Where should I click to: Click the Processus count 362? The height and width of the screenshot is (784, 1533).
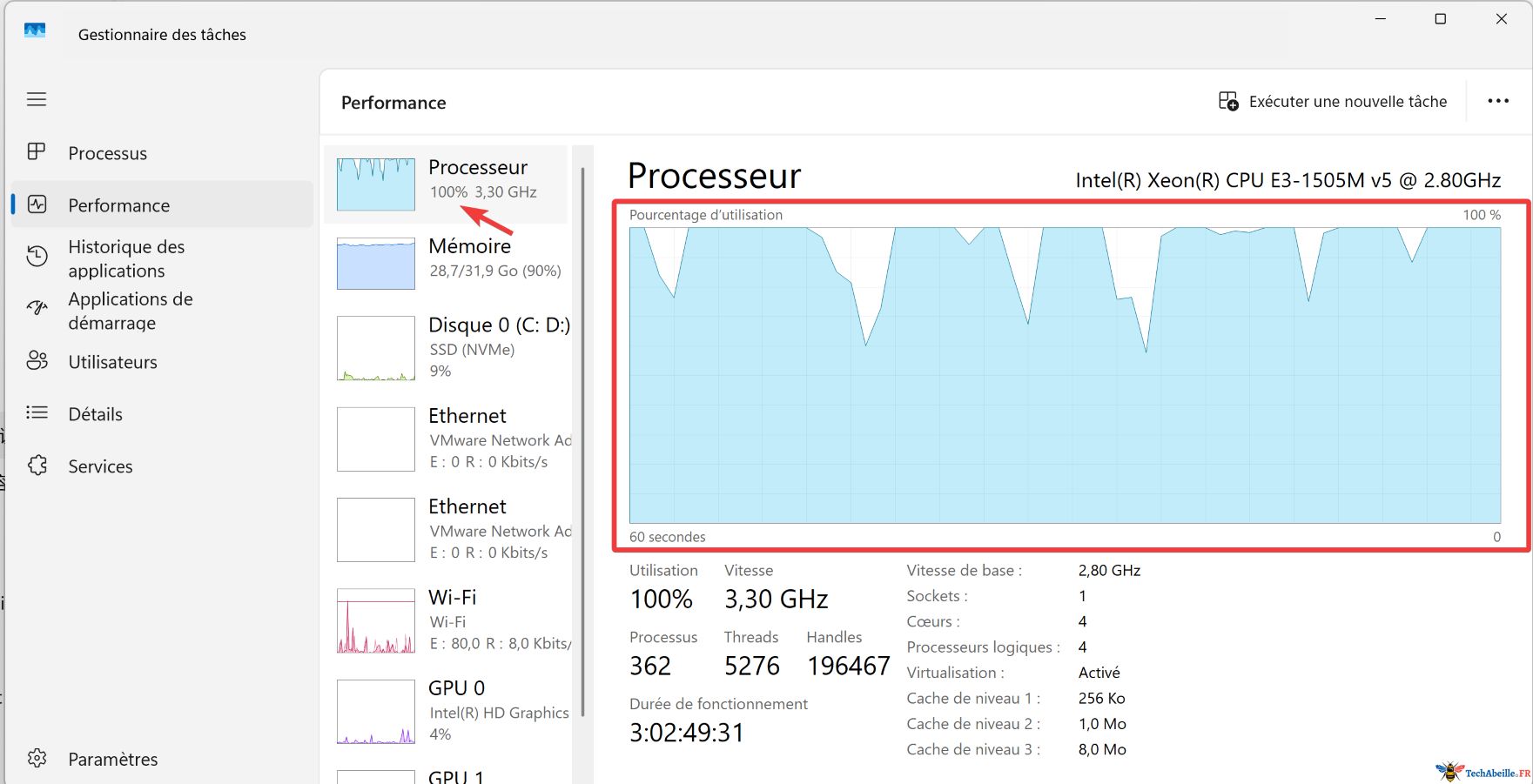click(650, 666)
